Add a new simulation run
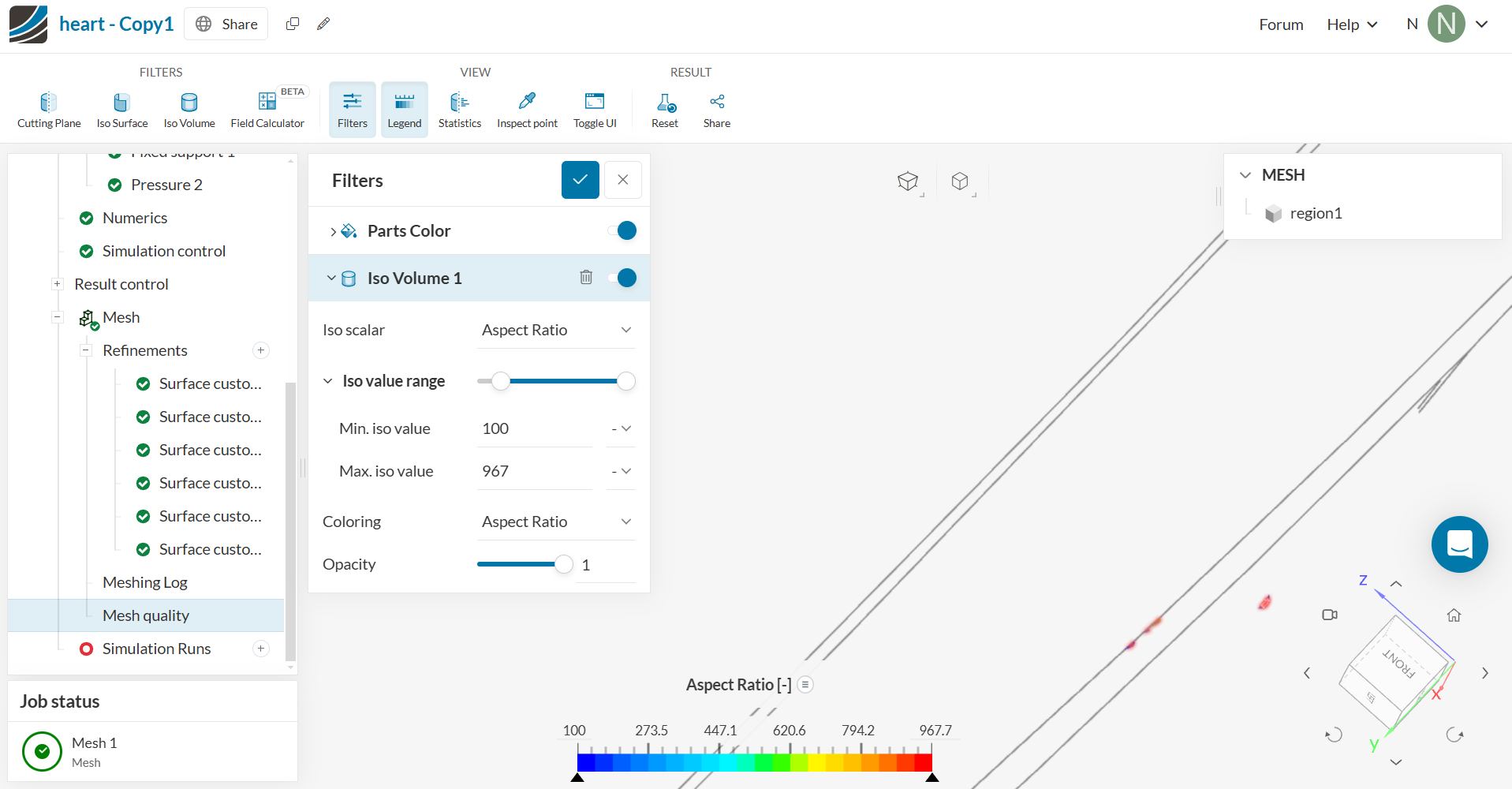This screenshot has width=1512, height=789. click(x=261, y=649)
